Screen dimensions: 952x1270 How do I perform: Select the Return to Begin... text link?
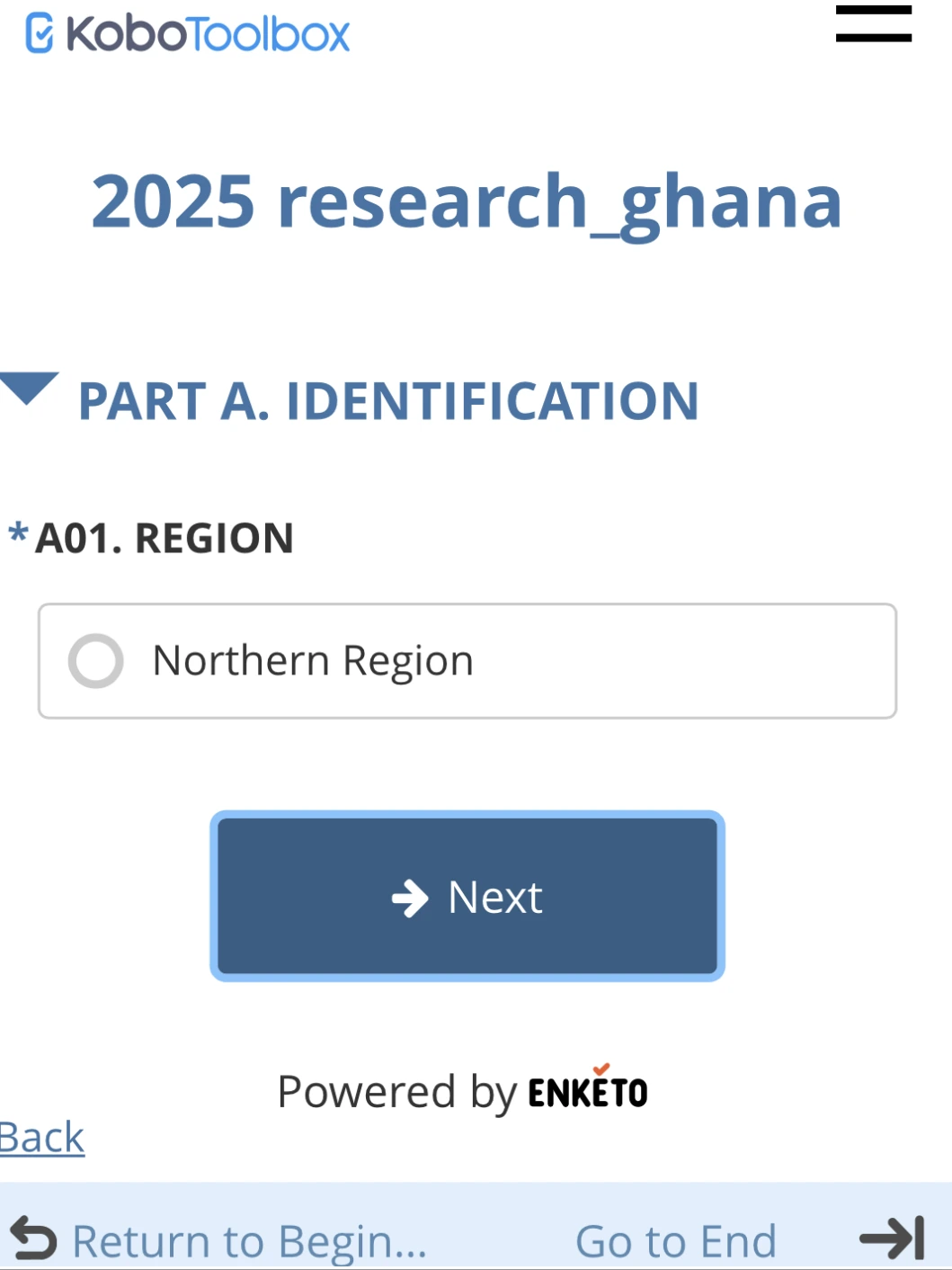pos(249,1241)
